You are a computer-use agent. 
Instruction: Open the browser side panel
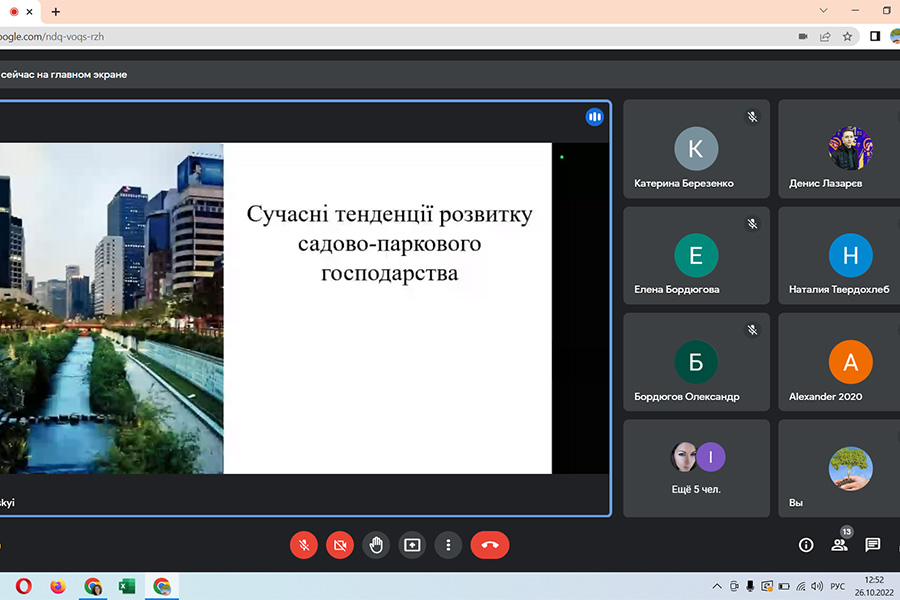[x=875, y=36]
